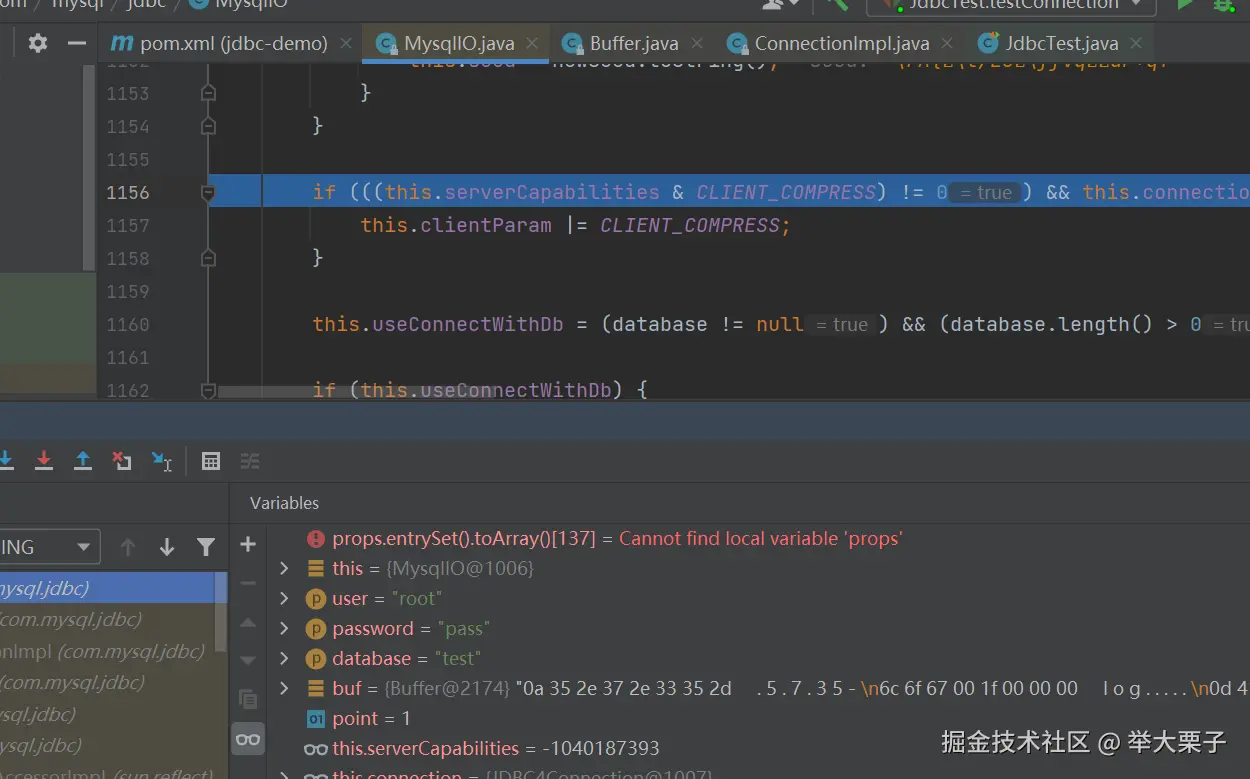The image size is (1250, 779).
Task: Open Evaluate Expression calculator icon
Action: point(211,461)
